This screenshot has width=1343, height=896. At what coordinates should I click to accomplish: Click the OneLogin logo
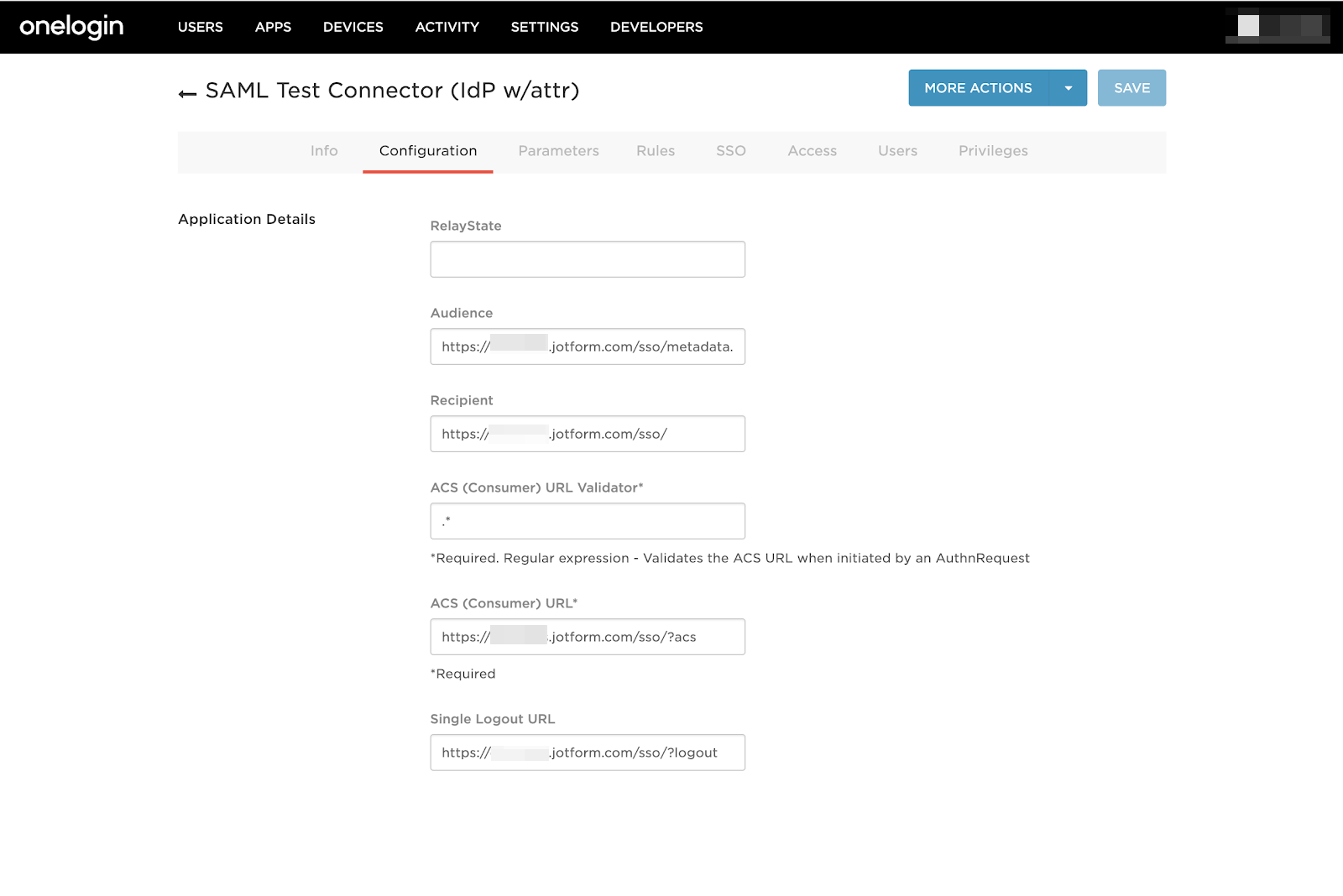click(x=71, y=27)
